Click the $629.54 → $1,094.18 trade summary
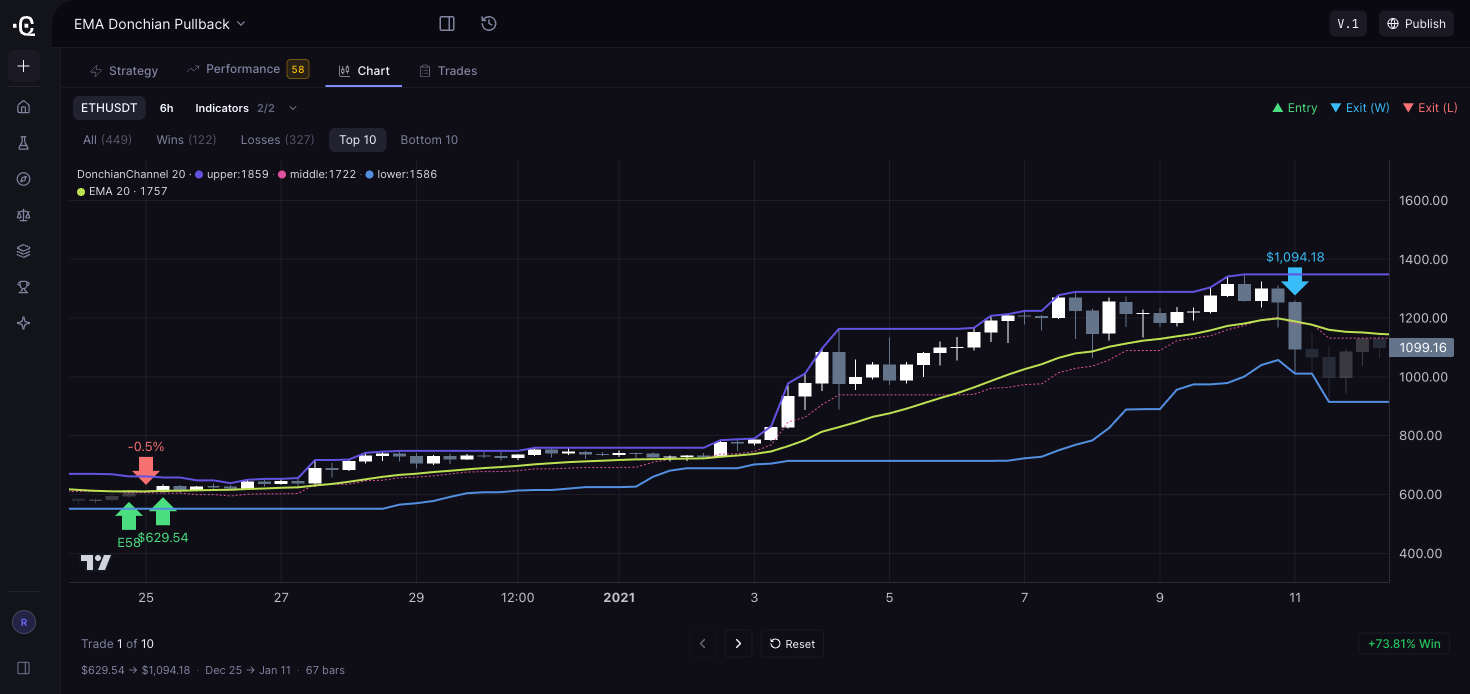This screenshot has width=1470, height=694. pos(136,670)
